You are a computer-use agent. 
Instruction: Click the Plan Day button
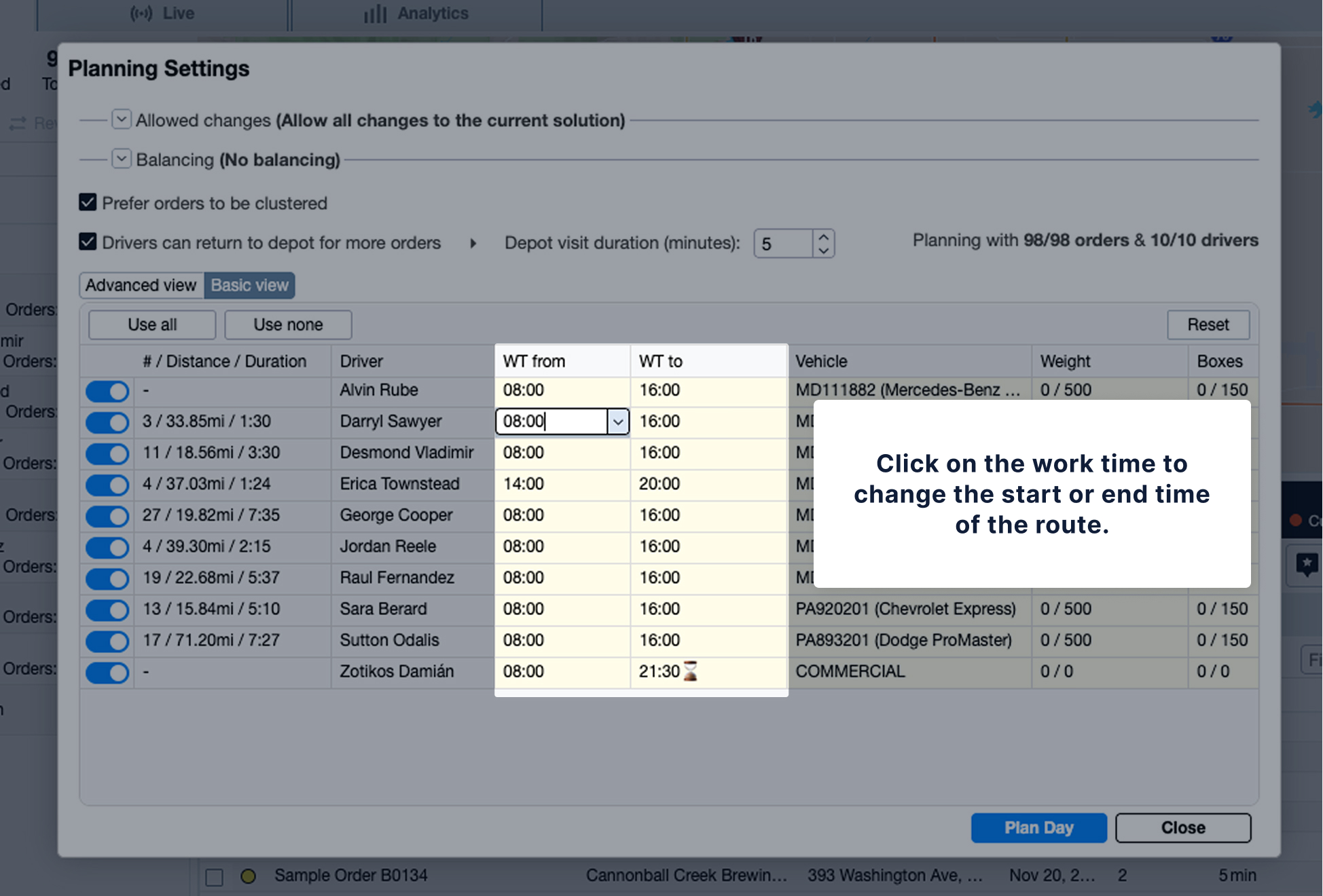(x=1038, y=827)
